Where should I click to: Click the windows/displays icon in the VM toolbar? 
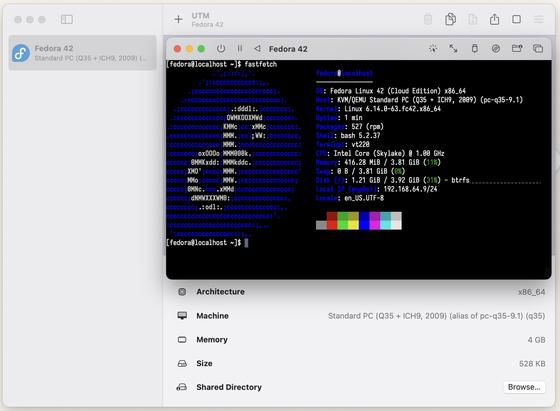tap(538, 48)
